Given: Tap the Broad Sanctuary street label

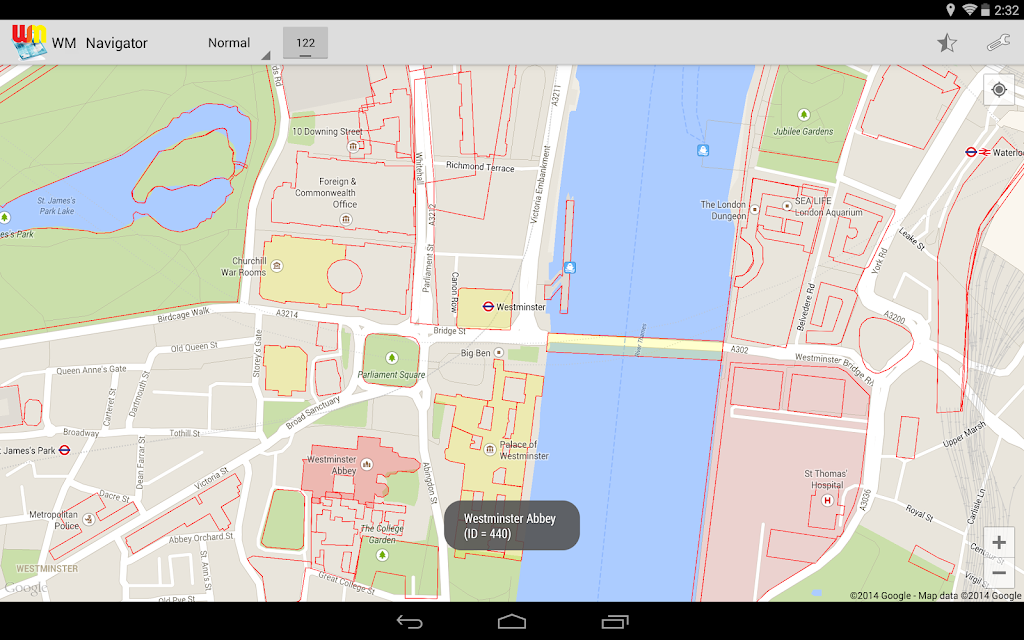Looking at the screenshot, I should click(313, 412).
